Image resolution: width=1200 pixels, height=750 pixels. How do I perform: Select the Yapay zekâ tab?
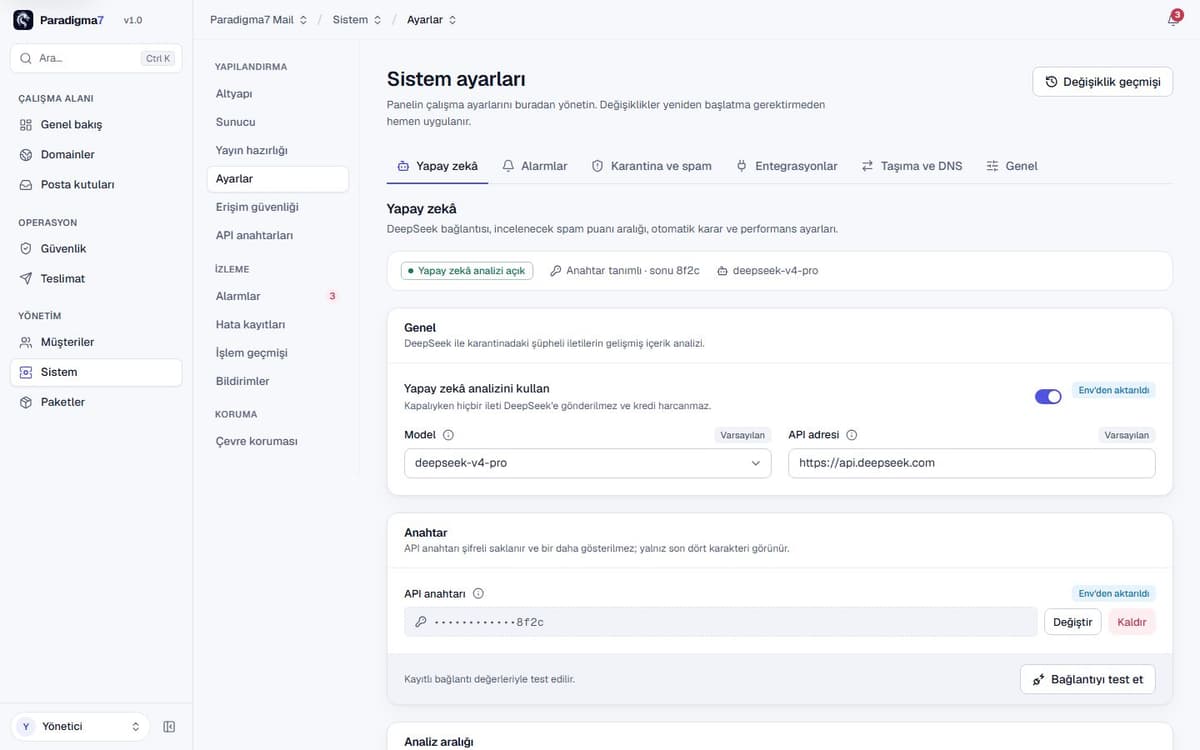(437, 166)
